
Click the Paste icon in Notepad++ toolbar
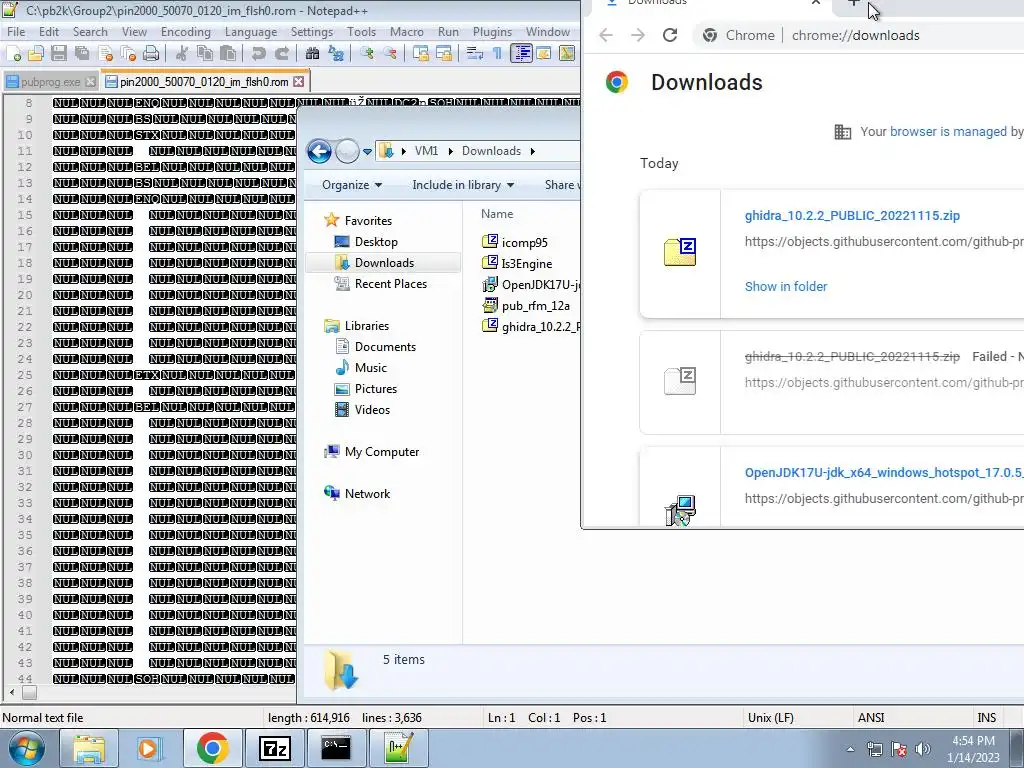pyautogui.click(x=227, y=54)
